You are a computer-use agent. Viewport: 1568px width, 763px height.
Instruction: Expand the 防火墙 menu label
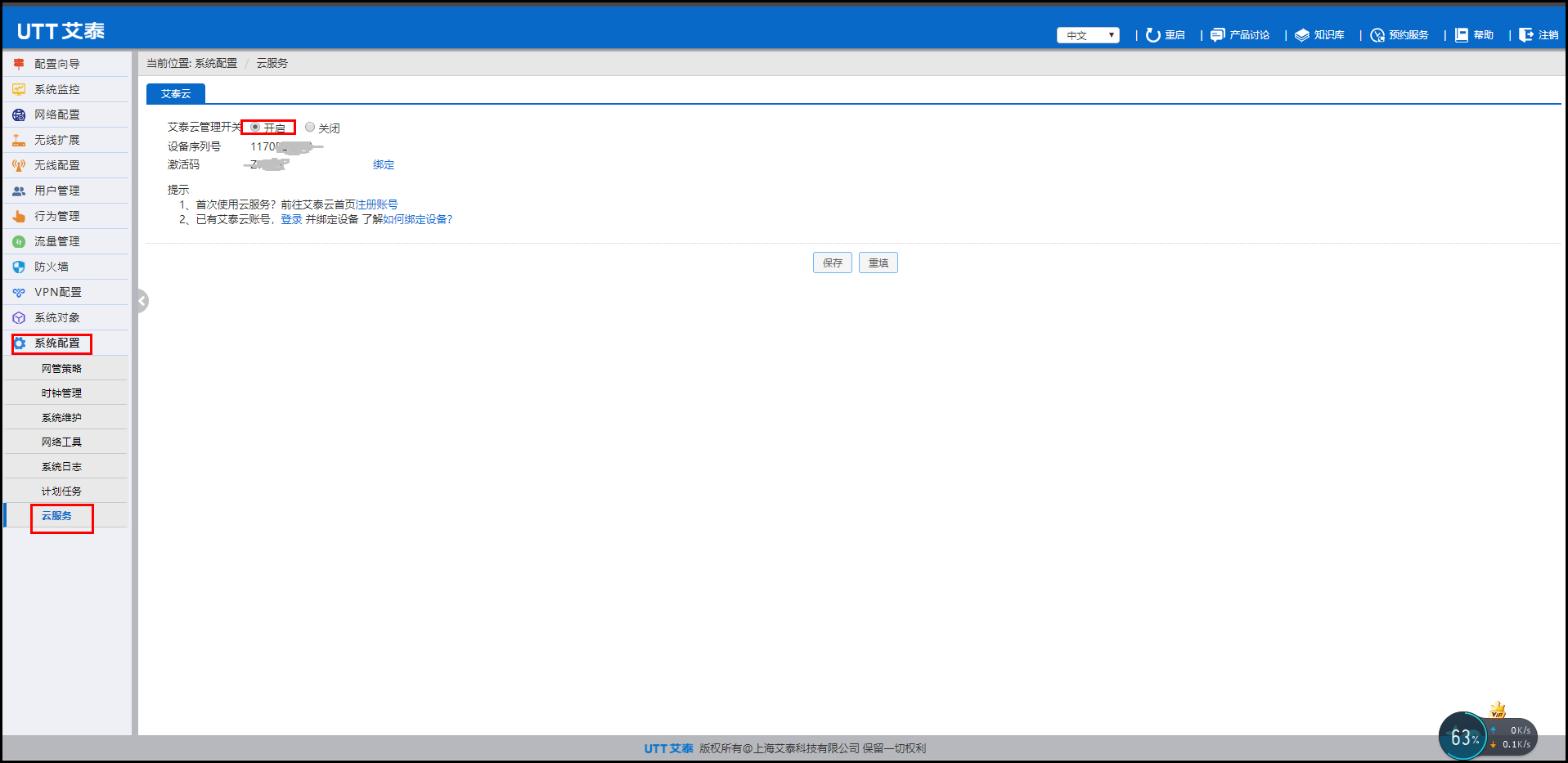52,267
